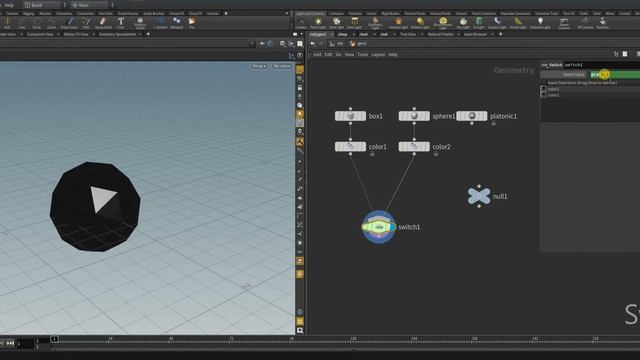Select the Font shelf tool
This screenshot has height=360, width=640.
121,23
